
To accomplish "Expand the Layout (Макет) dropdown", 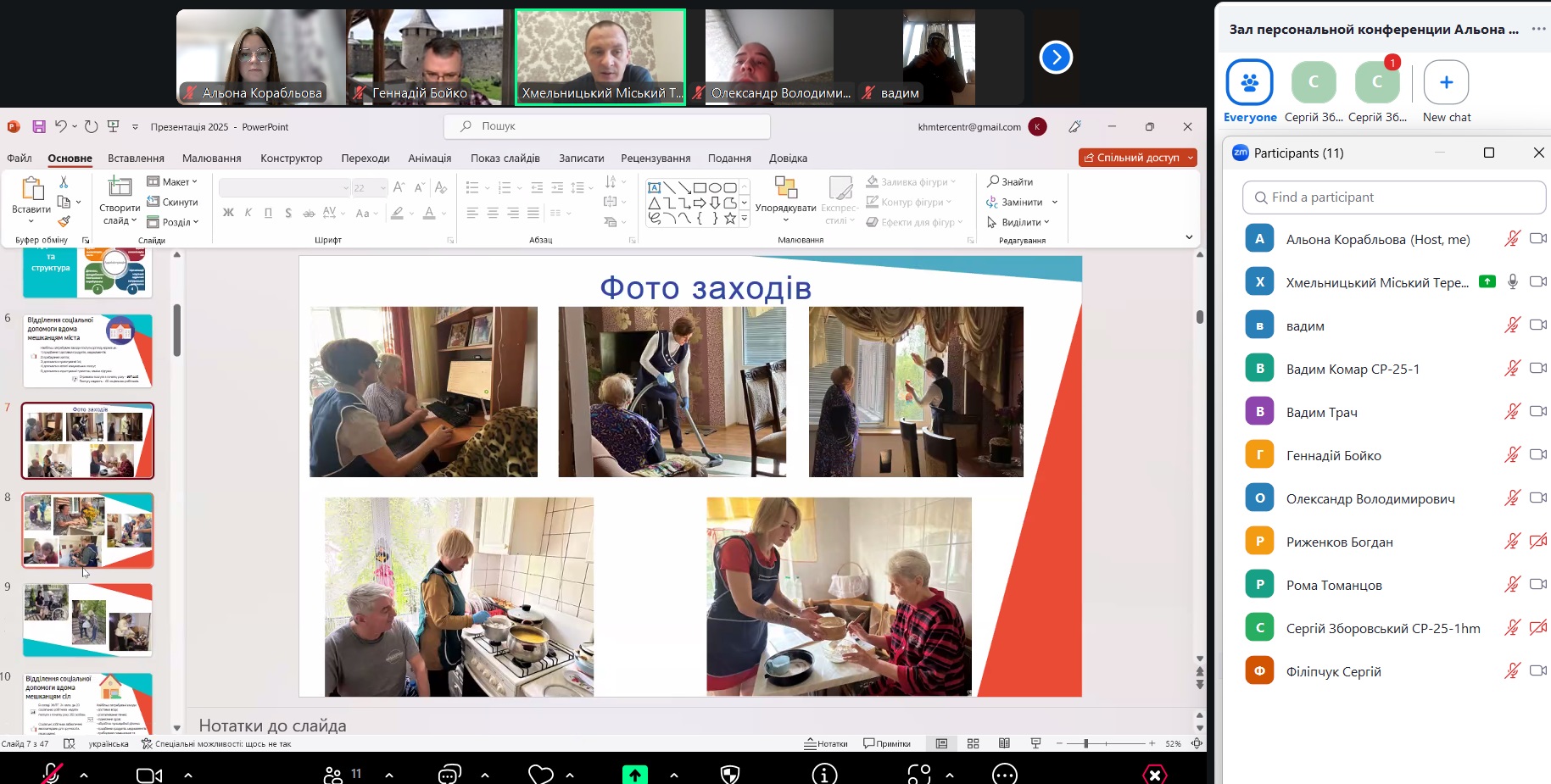I will coord(173,181).
